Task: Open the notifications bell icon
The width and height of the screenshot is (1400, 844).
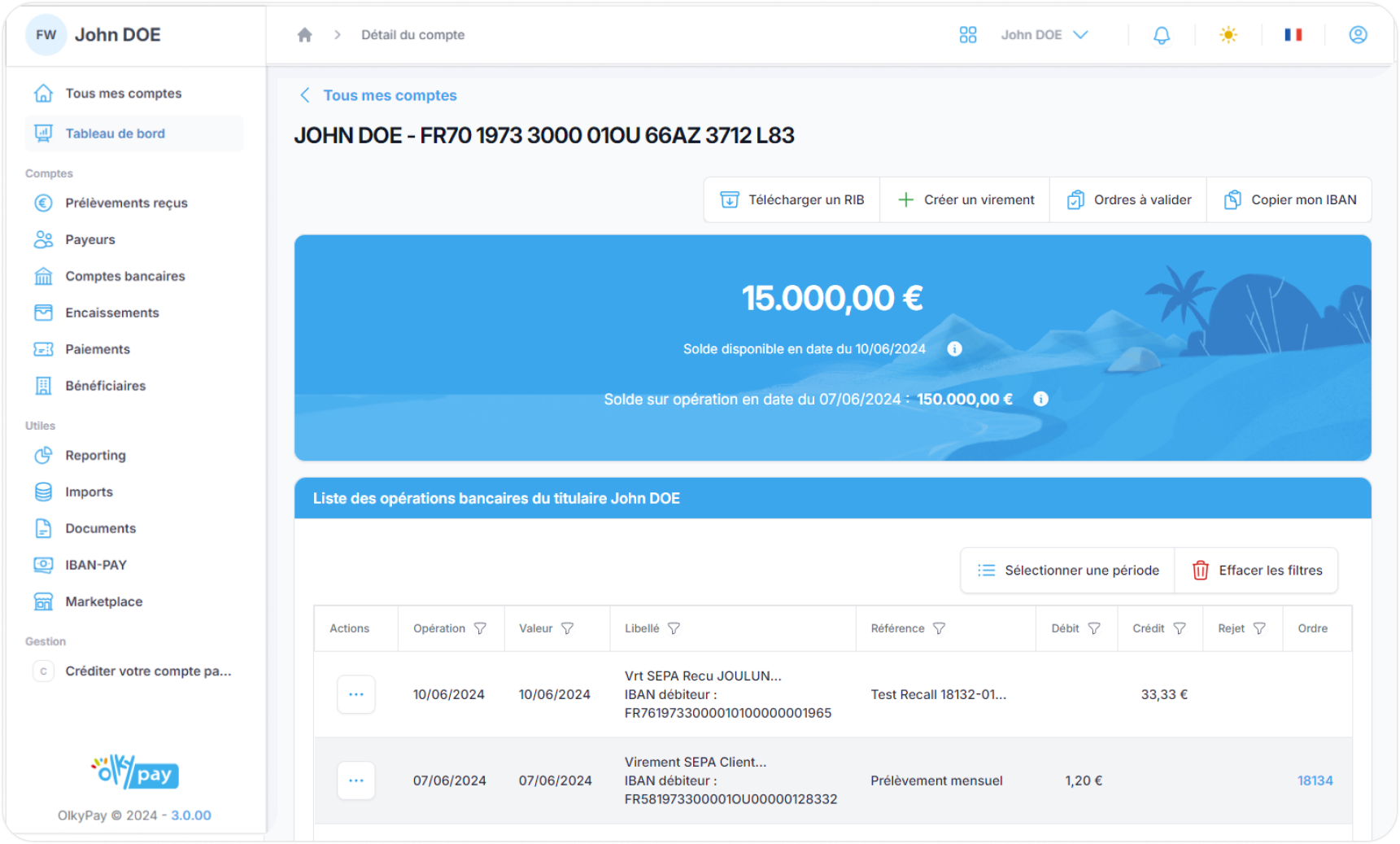Action: tap(1162, 34)
